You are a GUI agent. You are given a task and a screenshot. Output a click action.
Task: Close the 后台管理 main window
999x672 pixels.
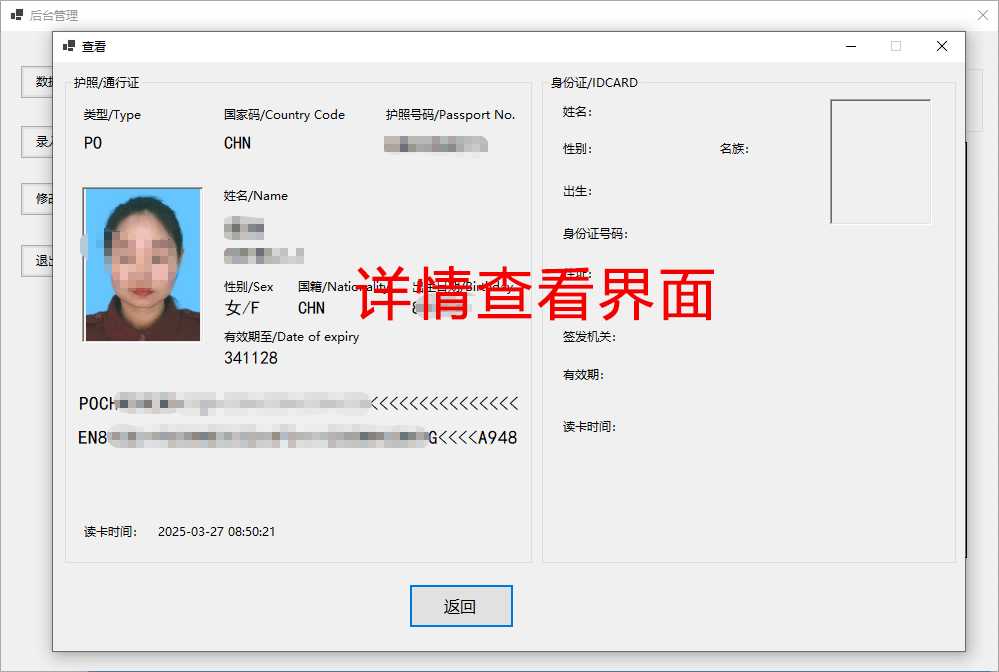[x=982, y=15]
